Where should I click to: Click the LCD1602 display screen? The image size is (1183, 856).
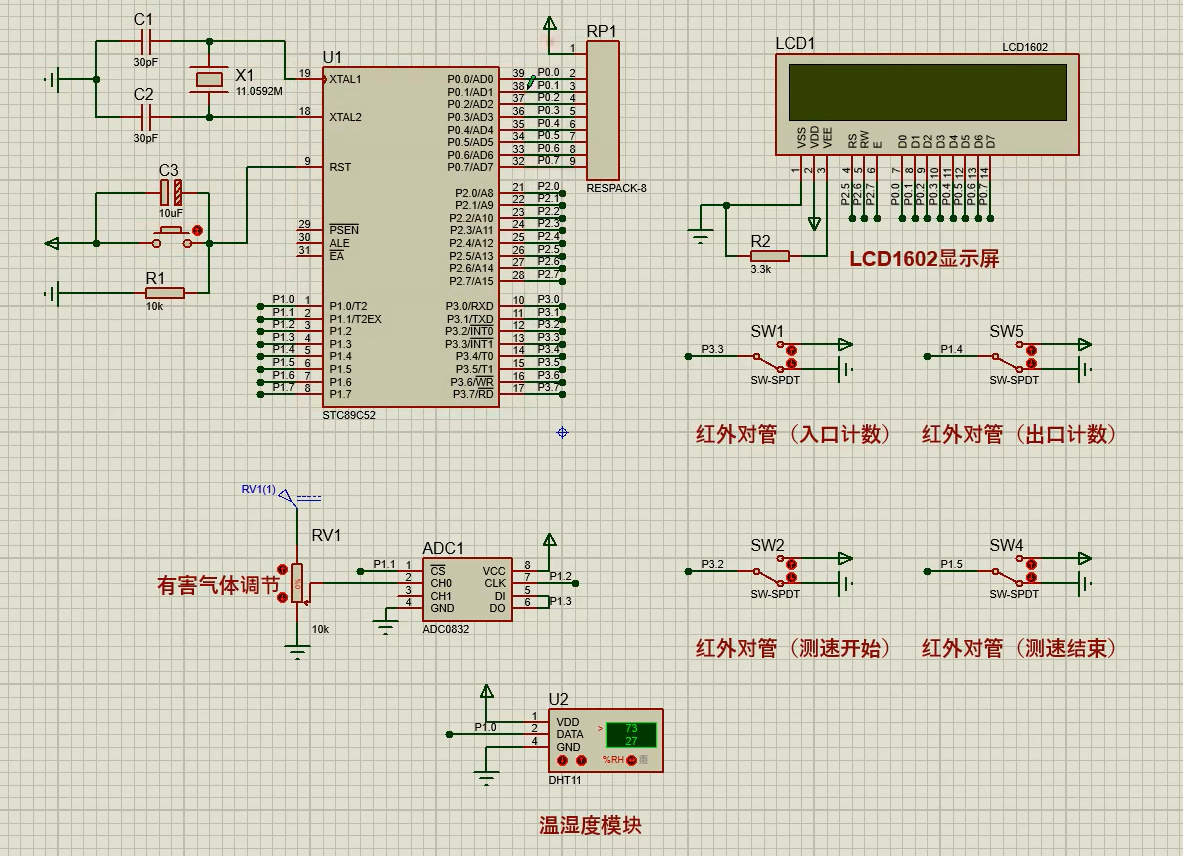point(927,92)
